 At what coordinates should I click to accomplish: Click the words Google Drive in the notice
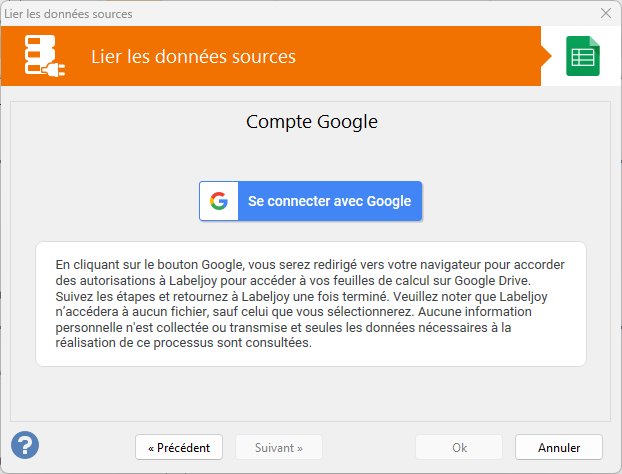(x=491, y=280)
